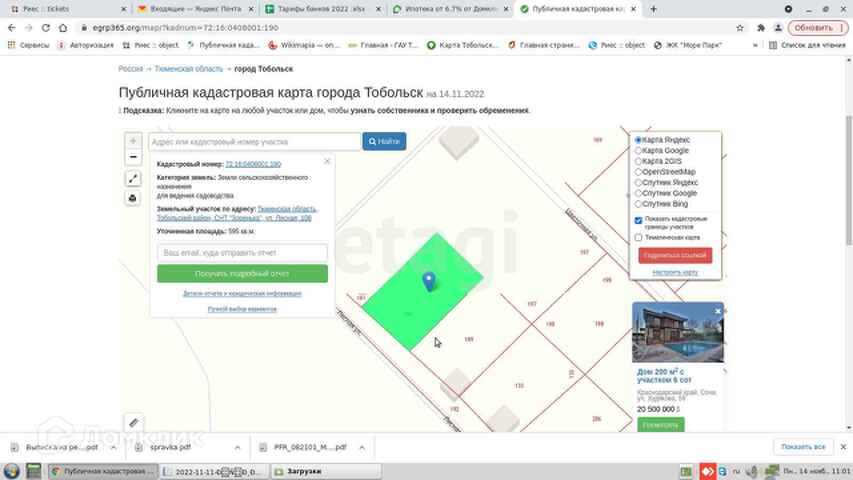Reload the current page
Screen dimensions: 853x480
(46, 28)
